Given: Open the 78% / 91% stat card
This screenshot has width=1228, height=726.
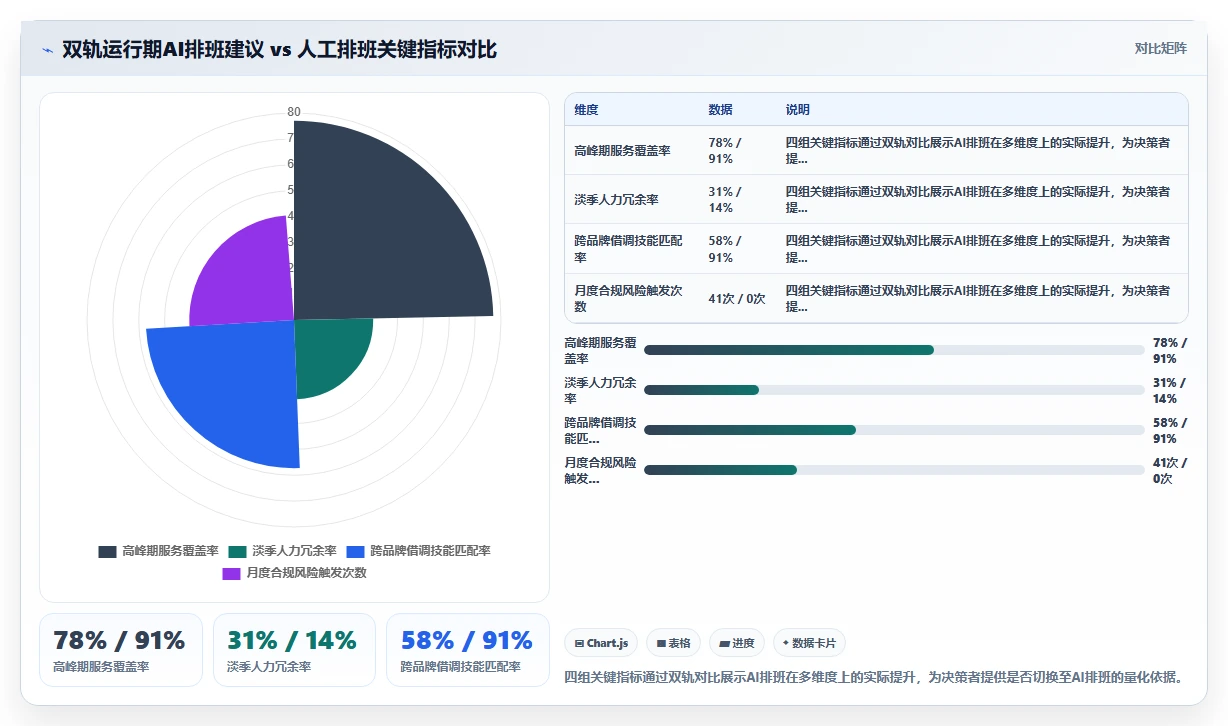Looking at the screenshot, I should pos(121,650).
